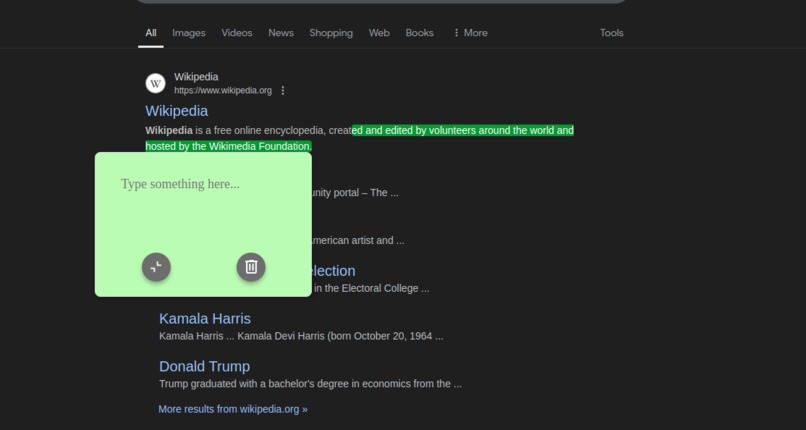Image resolution: width=806 pixels, height=430 pixels.
Task: Click the Trump bachelor's degree snippet text
Action: point(310,384)
